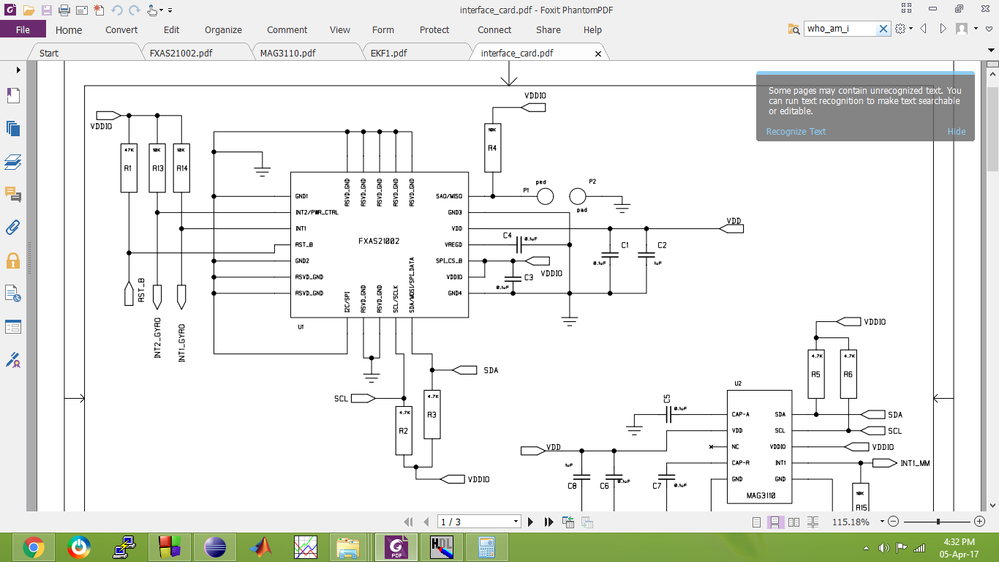The width and height of the screenshot is (999, 562).
Task: Open the Edit ribbon tab
Action: (171, 30)
